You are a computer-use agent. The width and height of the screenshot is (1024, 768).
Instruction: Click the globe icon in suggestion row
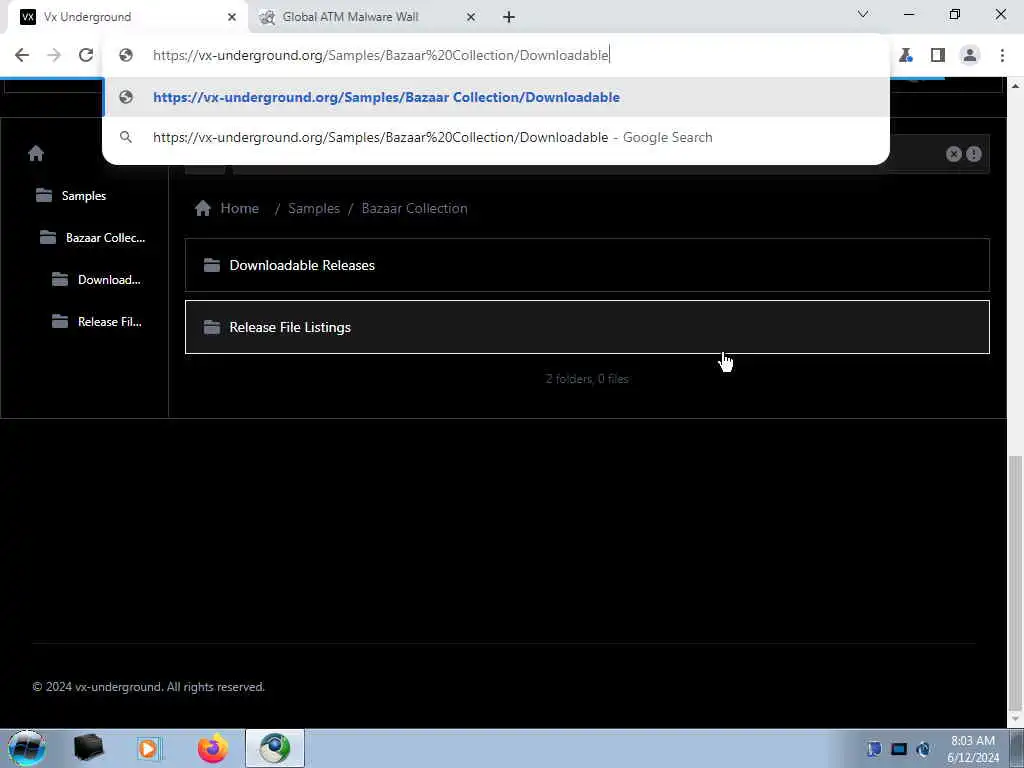pyautogui.click(x=126, y=97)
